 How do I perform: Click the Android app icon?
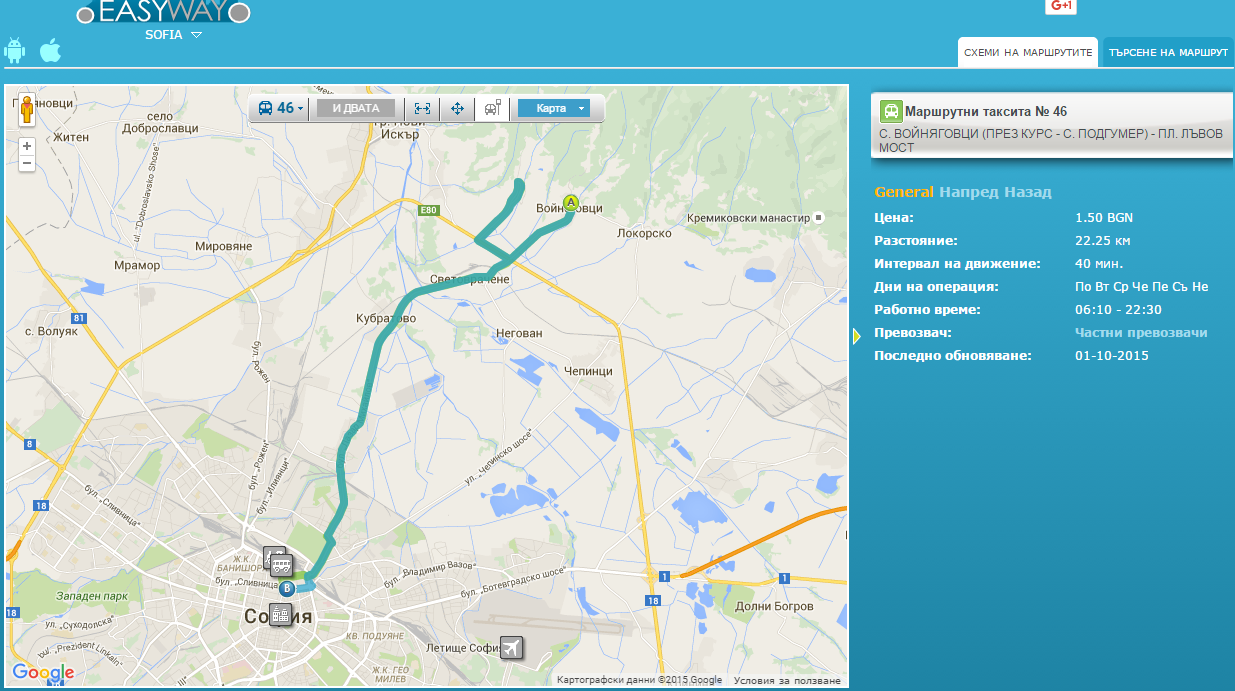pyautogui.click(x=14, y=50)
